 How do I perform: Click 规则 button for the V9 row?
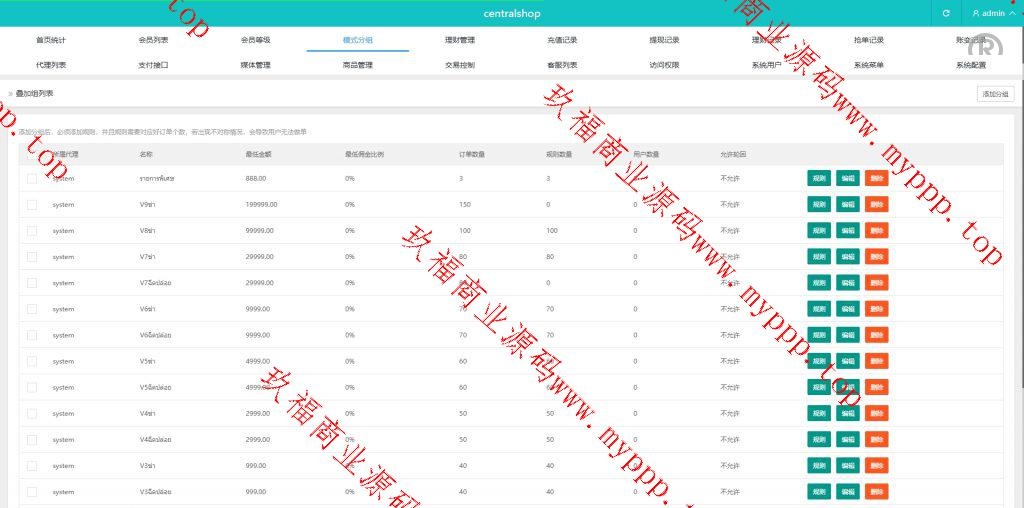[819, 204]
